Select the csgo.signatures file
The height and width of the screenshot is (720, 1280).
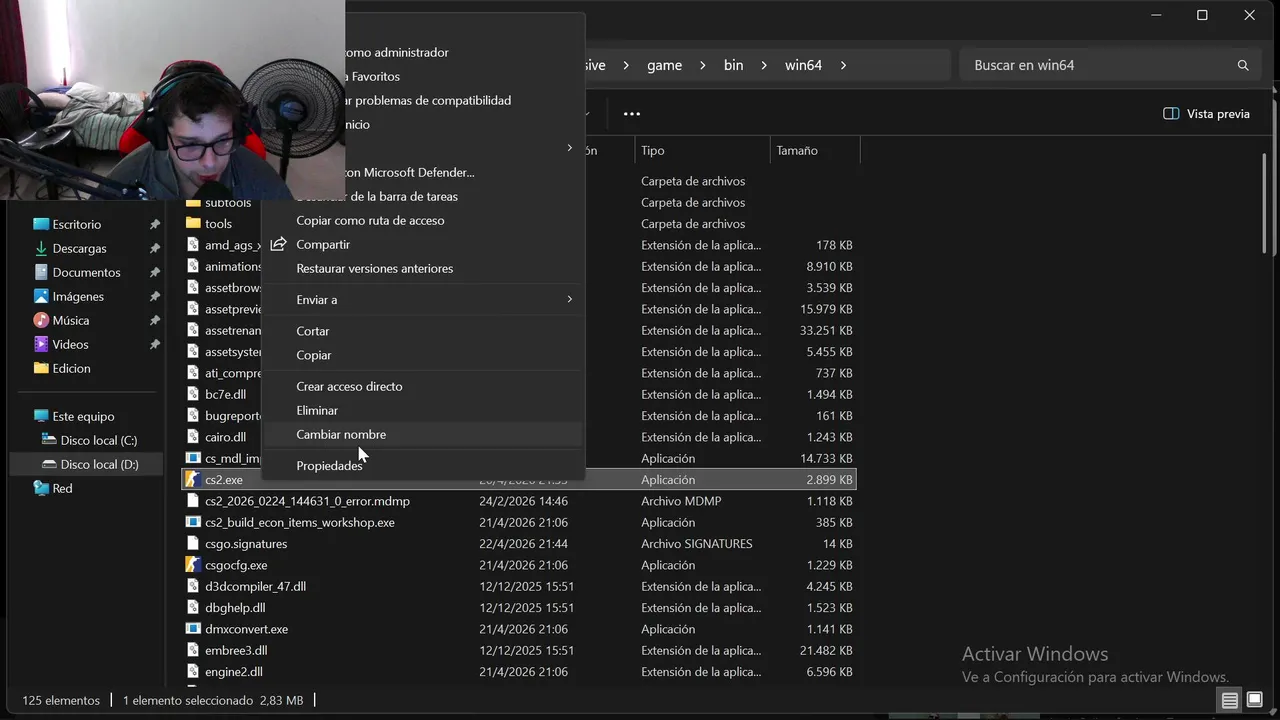tap(246, 544)
